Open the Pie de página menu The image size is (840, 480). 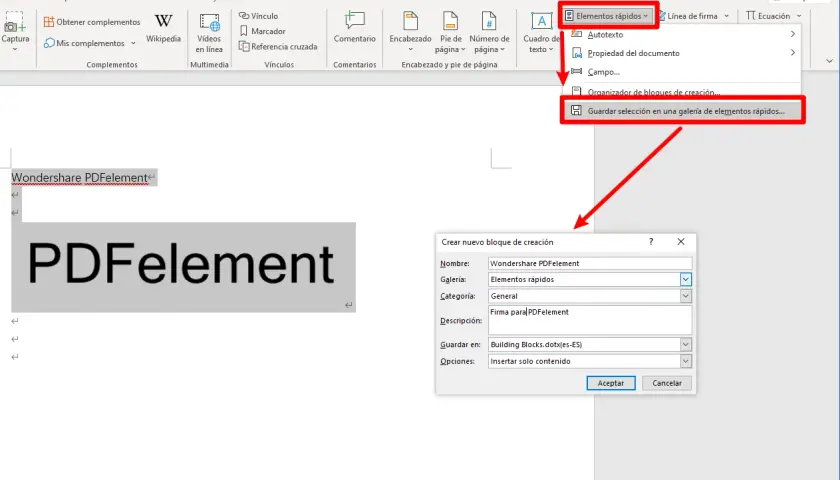click(450, 33)
